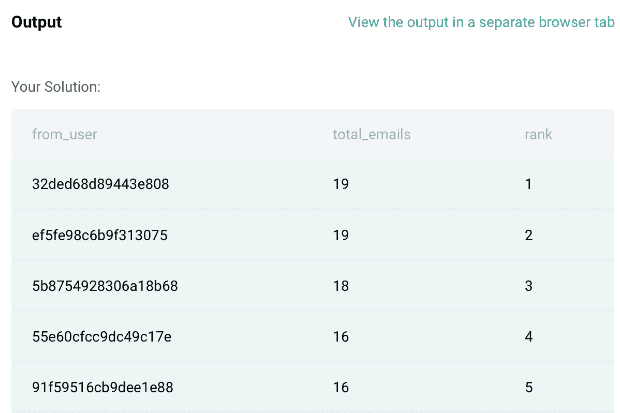The image size is (620, 413).
Task: Click the total_emails value 18
Action: [x=341, y=286]
